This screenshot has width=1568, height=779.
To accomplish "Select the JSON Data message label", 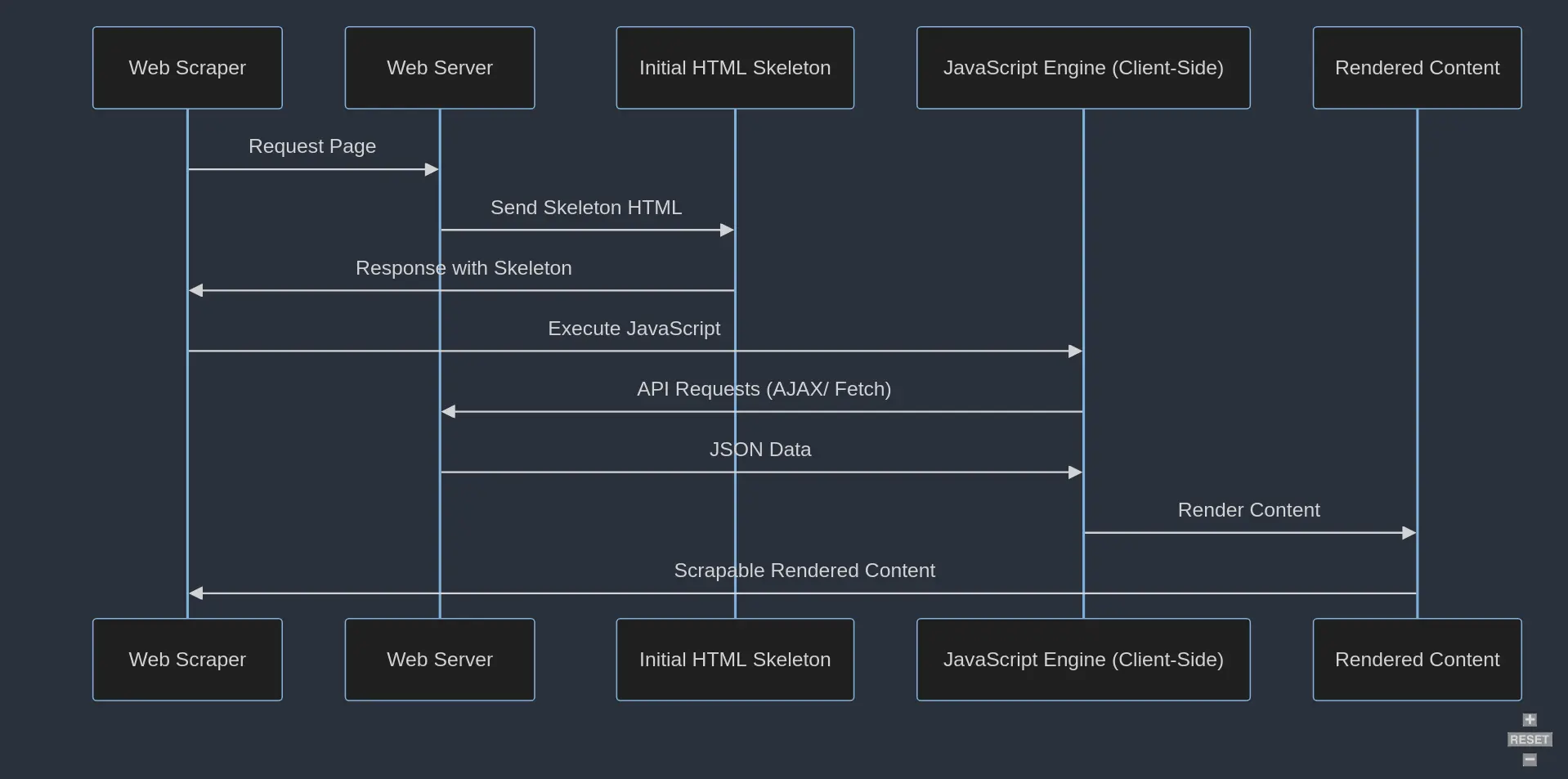I will [759, 449].
